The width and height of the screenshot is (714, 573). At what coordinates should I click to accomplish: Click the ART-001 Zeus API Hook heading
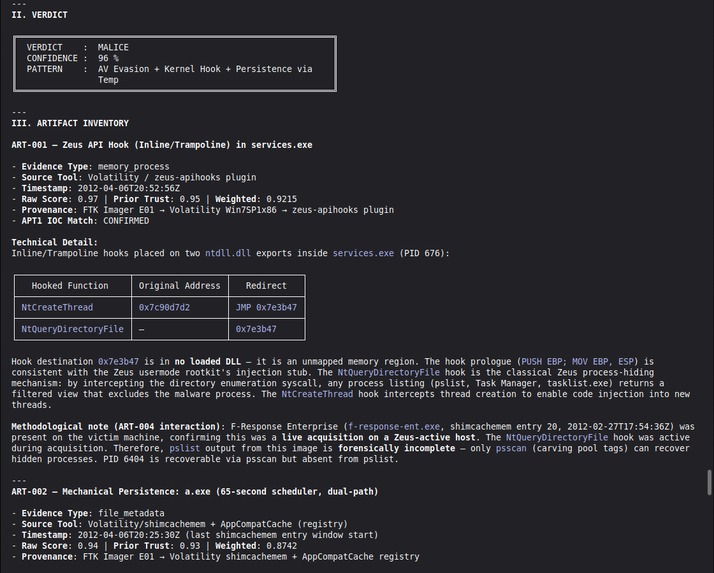point(162,145)
